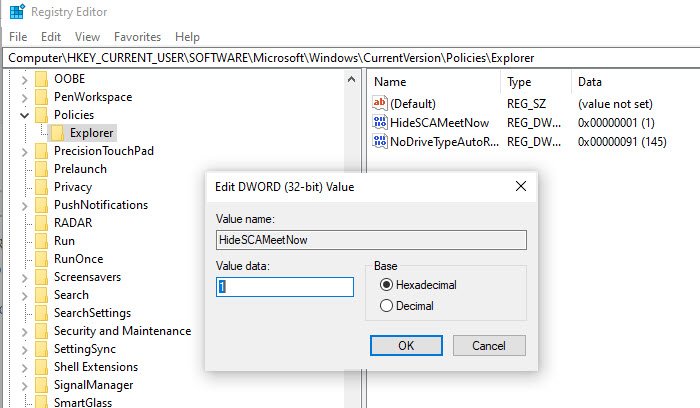This screenshot has height=408, width=700.
Task: Click the (Default) string value icon
Action: point(379,103)
